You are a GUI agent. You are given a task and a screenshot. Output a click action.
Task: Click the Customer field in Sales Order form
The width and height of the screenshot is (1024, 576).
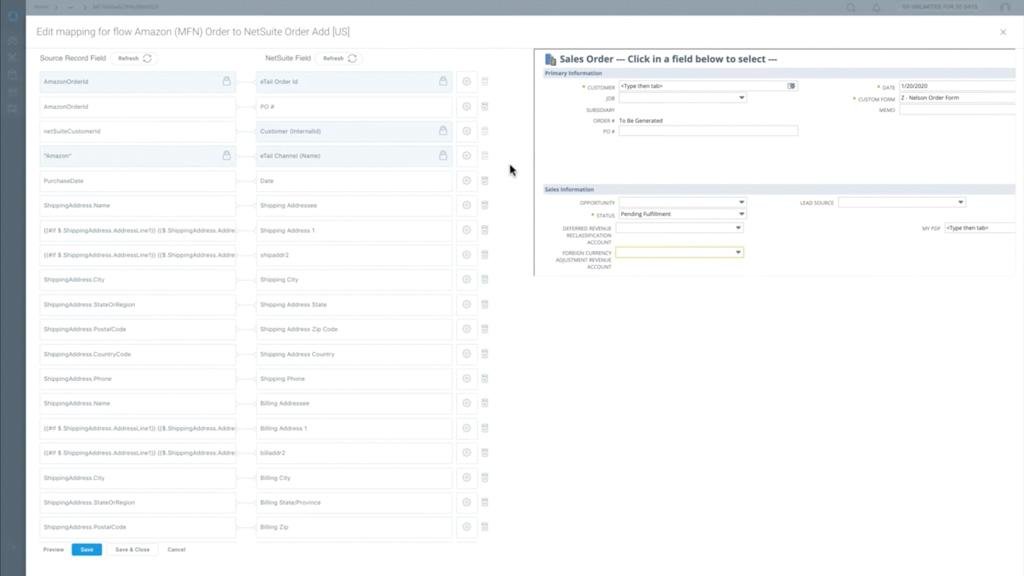(x=703, y=86)
